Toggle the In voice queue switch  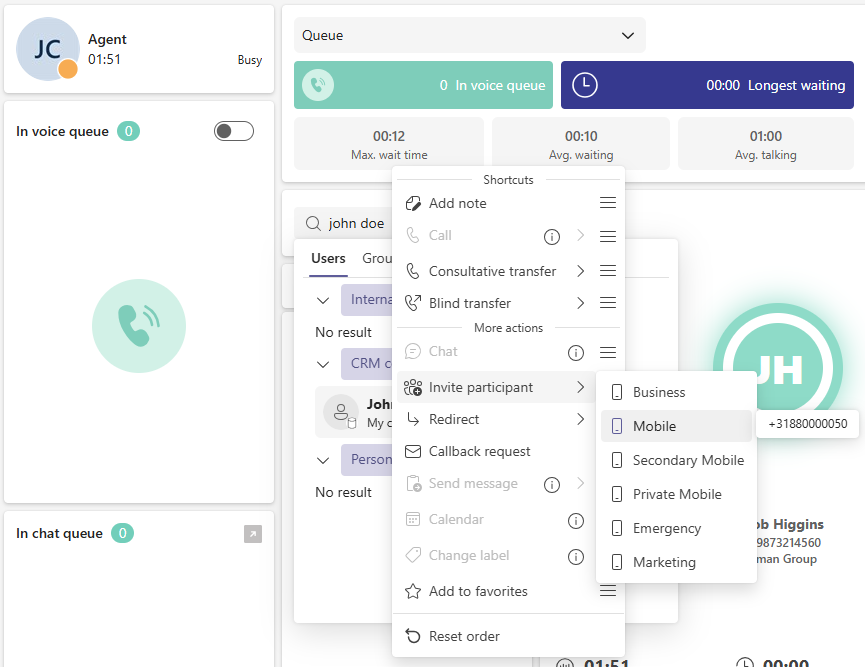(233, 131)
